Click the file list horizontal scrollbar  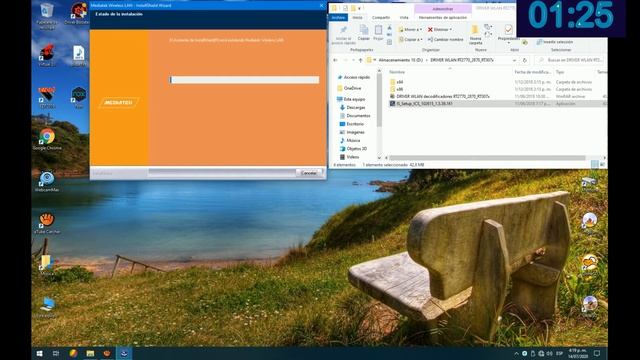(487, 158)
